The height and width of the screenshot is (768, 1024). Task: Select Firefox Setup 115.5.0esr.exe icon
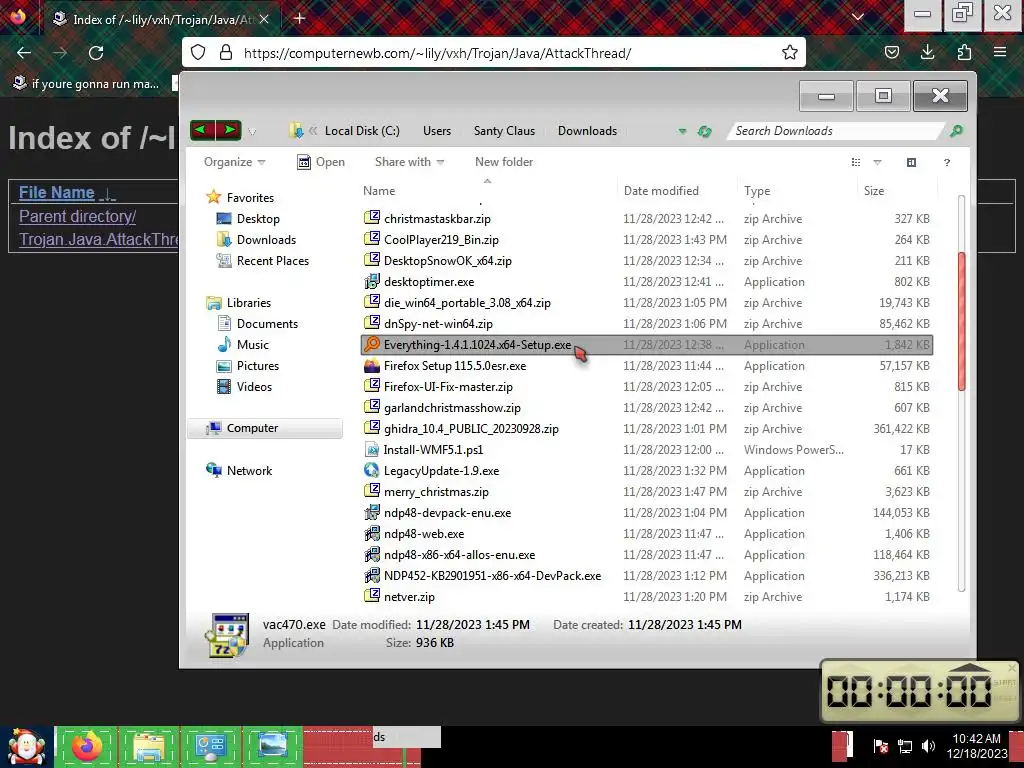(372, 366)
